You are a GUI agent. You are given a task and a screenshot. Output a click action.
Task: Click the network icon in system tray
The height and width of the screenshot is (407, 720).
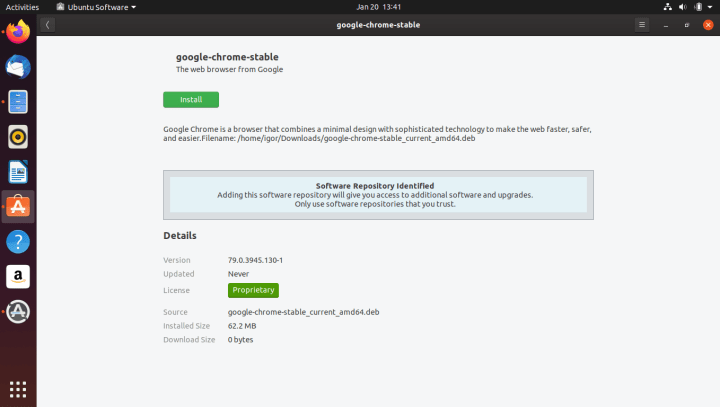point(668,7)
